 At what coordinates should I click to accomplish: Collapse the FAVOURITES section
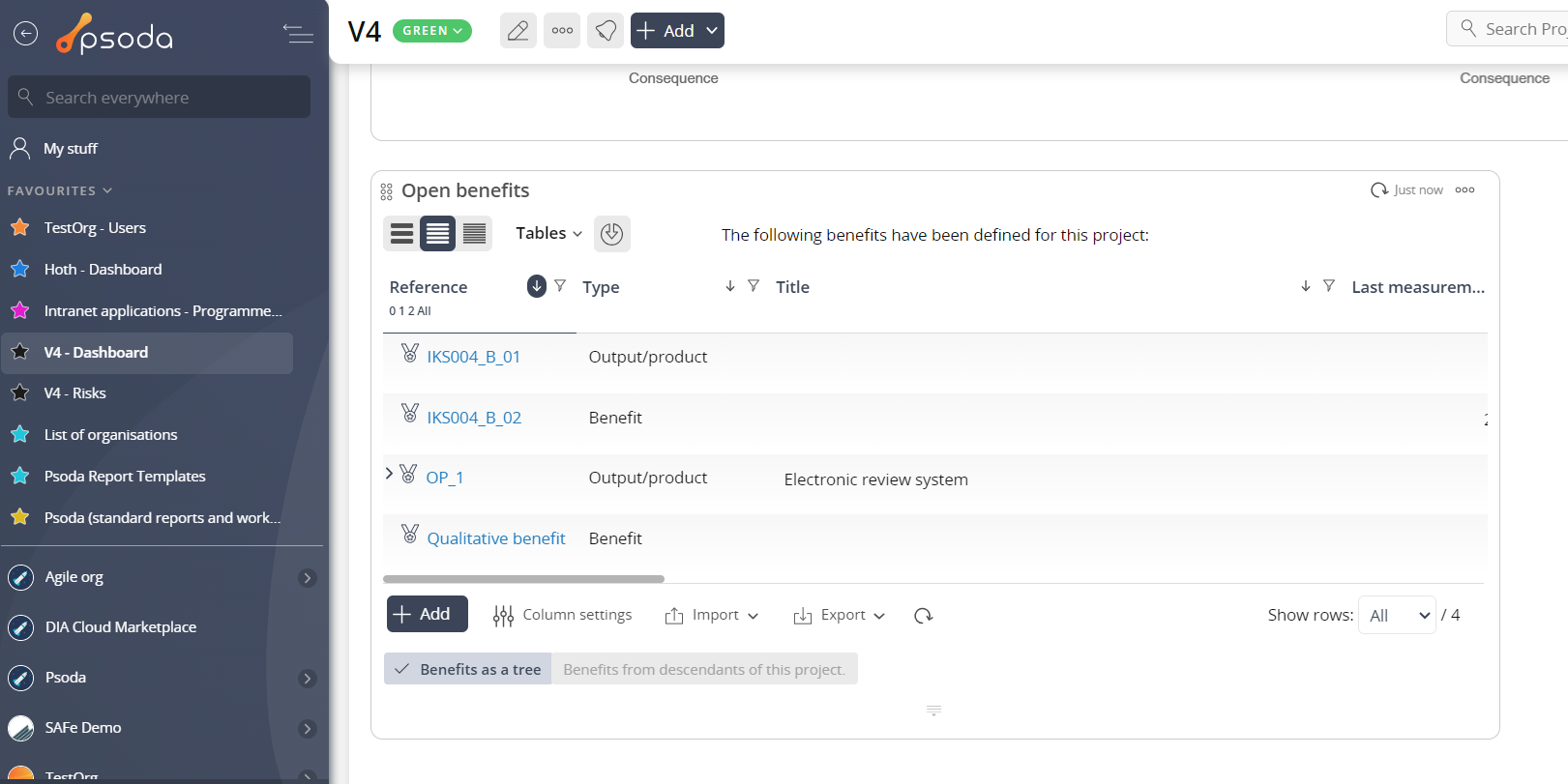point(60,190)
